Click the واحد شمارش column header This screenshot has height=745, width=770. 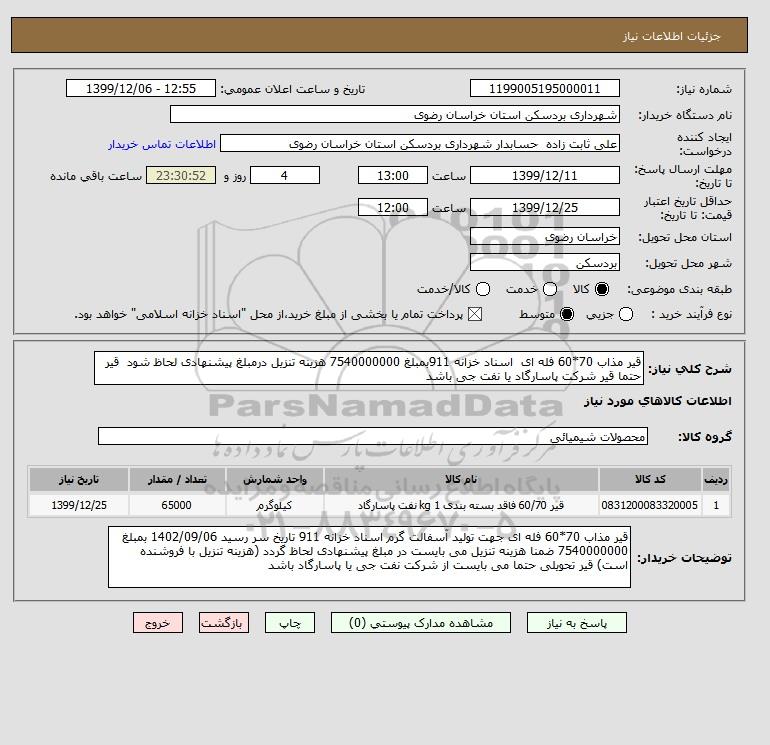click(275, 479)
